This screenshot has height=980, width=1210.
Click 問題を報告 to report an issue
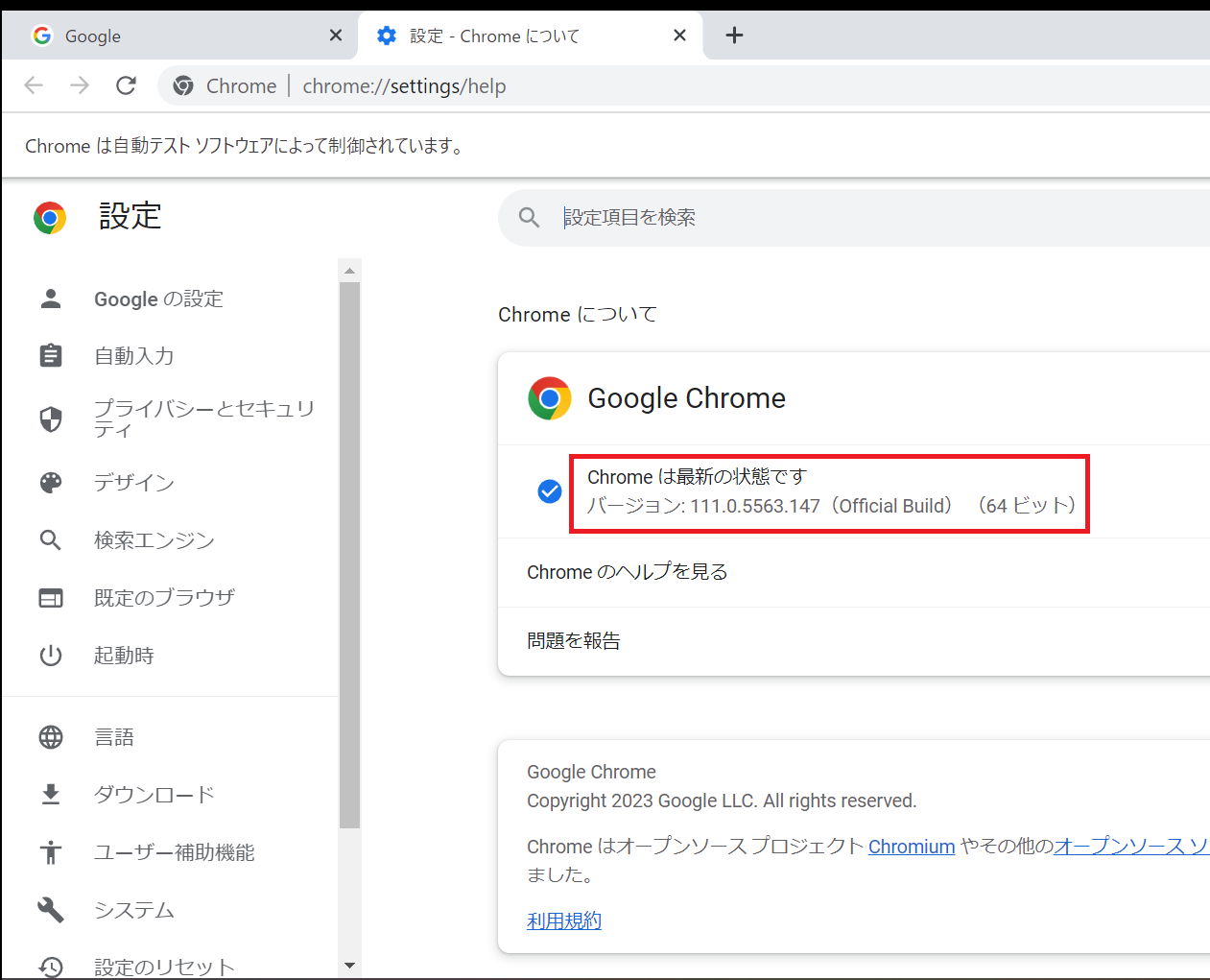(573, 639)
